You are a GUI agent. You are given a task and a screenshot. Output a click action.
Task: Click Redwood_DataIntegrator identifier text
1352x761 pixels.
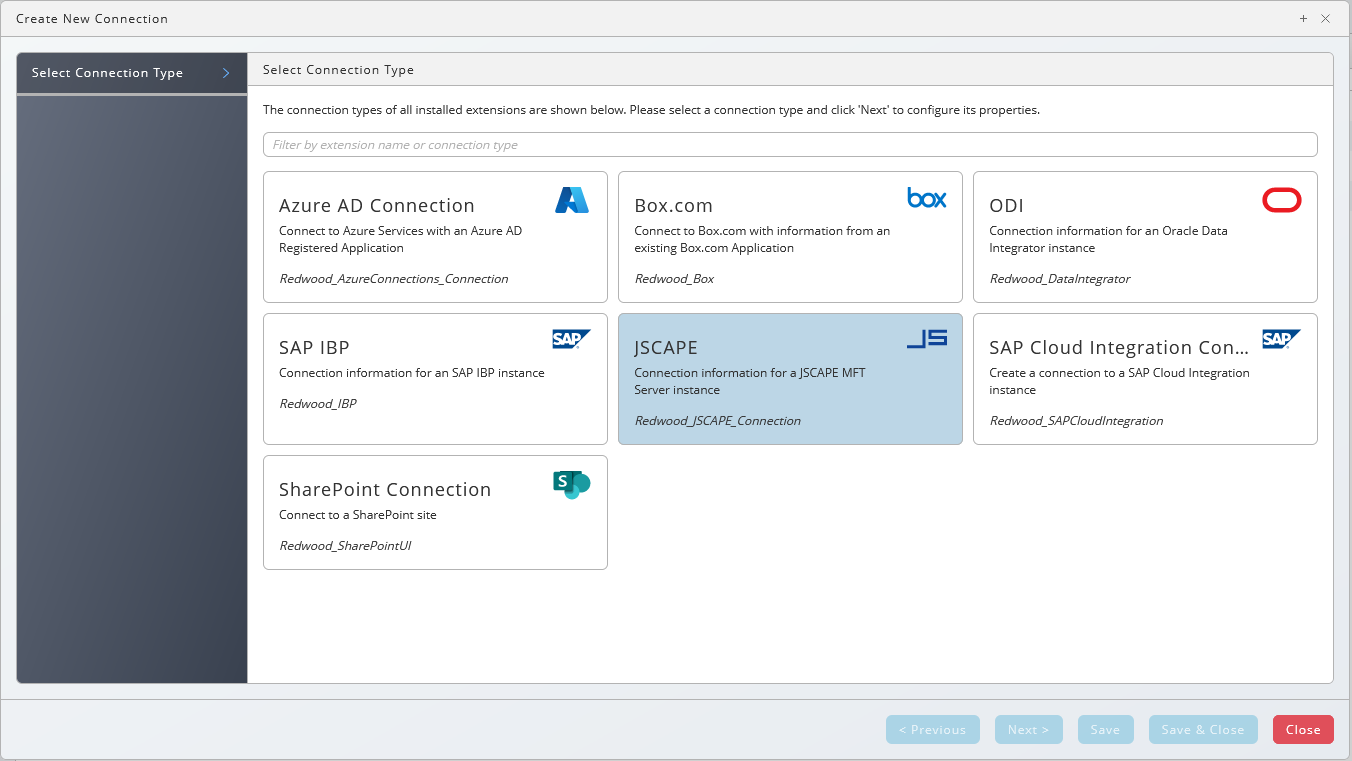[1060, 279]
